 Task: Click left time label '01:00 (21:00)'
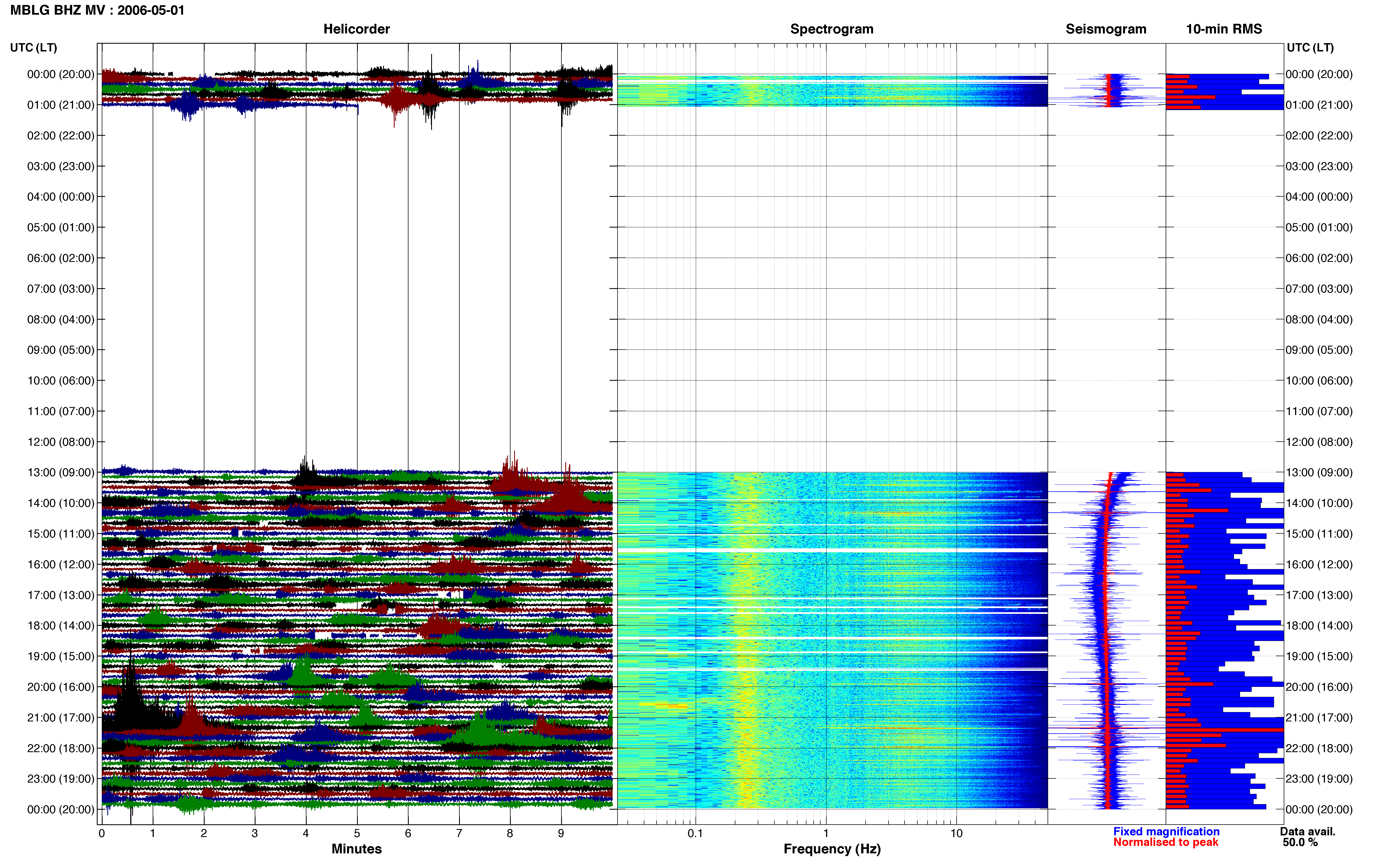[61, 105]
